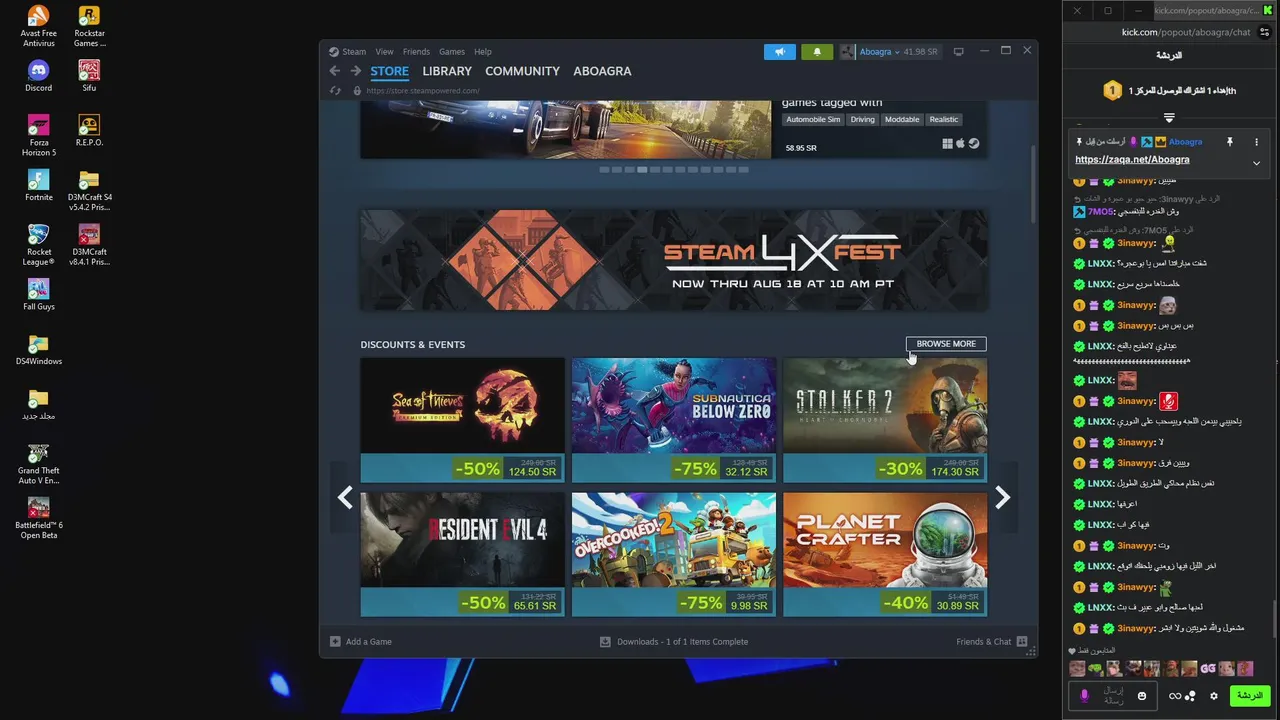This screenshot has height=720, width=1280.
Task: Open the ABOAGRA profile tab
Action: (x=602, y=71)
